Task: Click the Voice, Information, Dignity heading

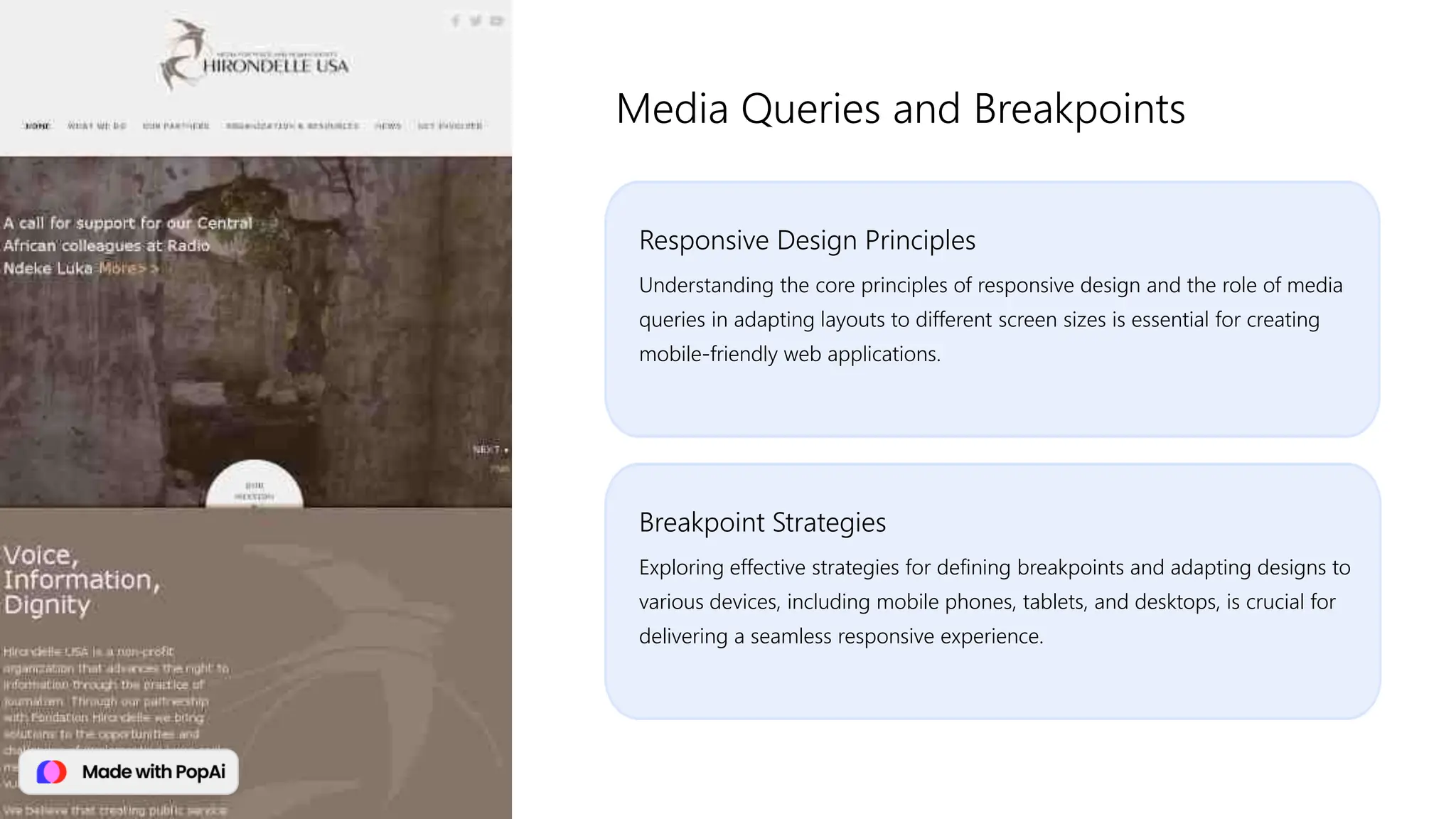Action: tap(82, 579)
